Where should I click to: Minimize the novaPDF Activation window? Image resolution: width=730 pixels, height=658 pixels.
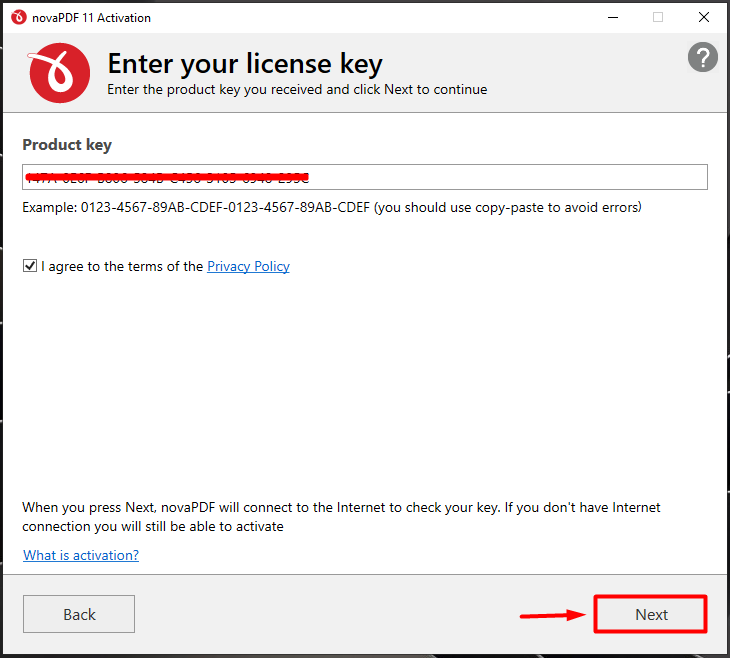(x=610, y=17)
